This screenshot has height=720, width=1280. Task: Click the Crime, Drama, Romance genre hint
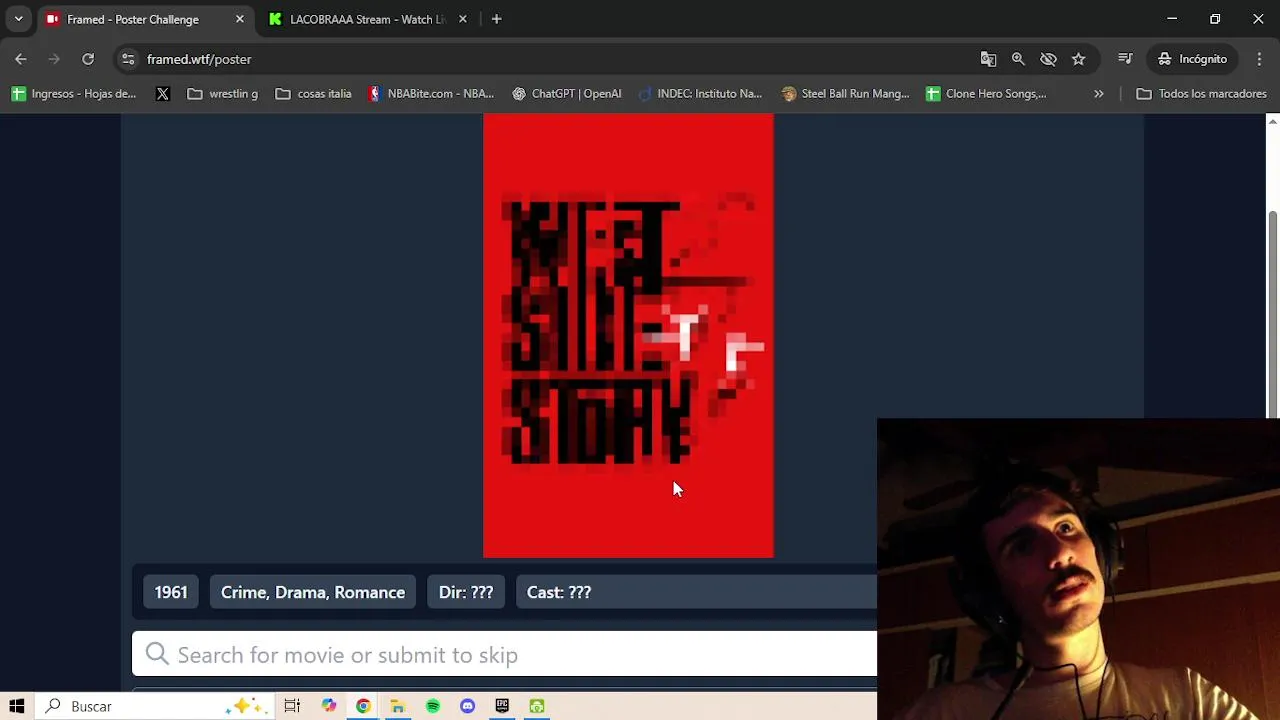pos(313,592)
